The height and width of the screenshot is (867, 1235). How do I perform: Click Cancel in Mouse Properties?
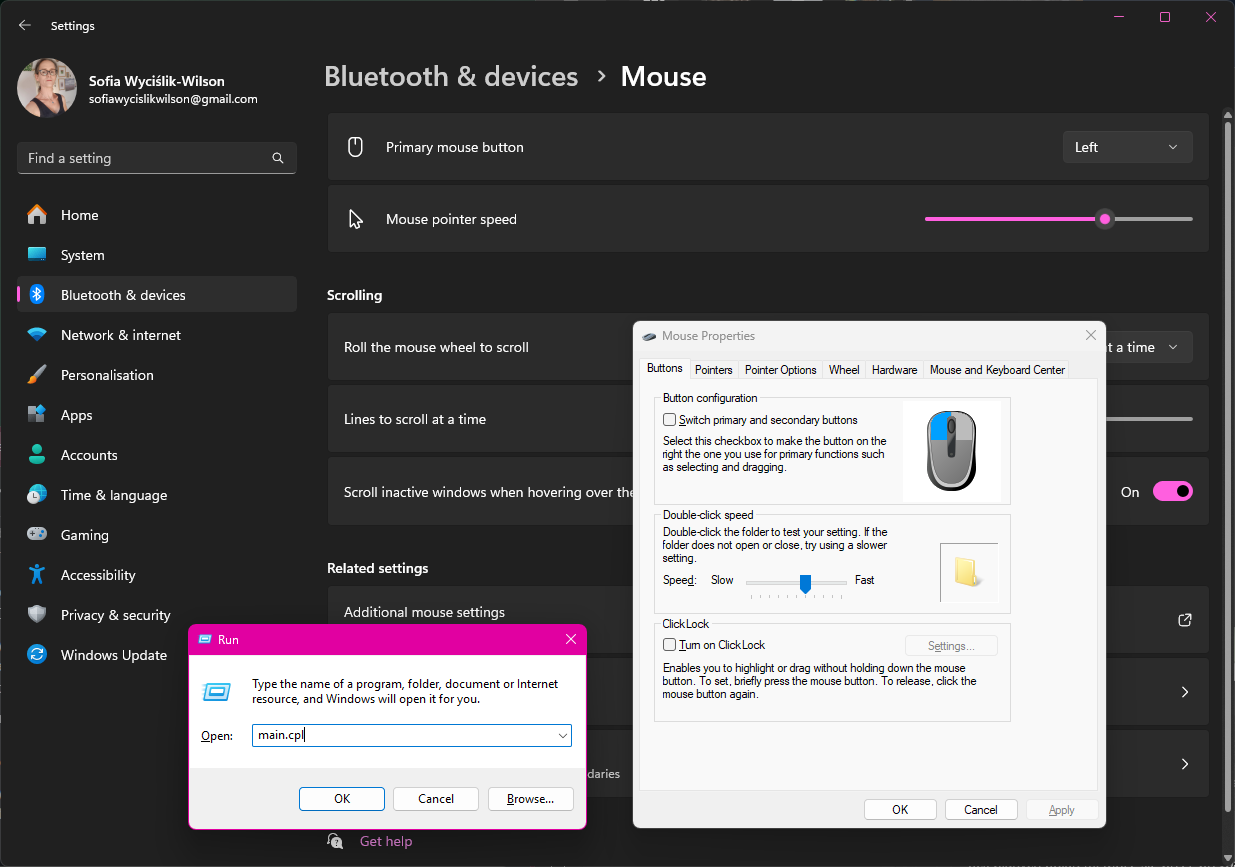981,810
